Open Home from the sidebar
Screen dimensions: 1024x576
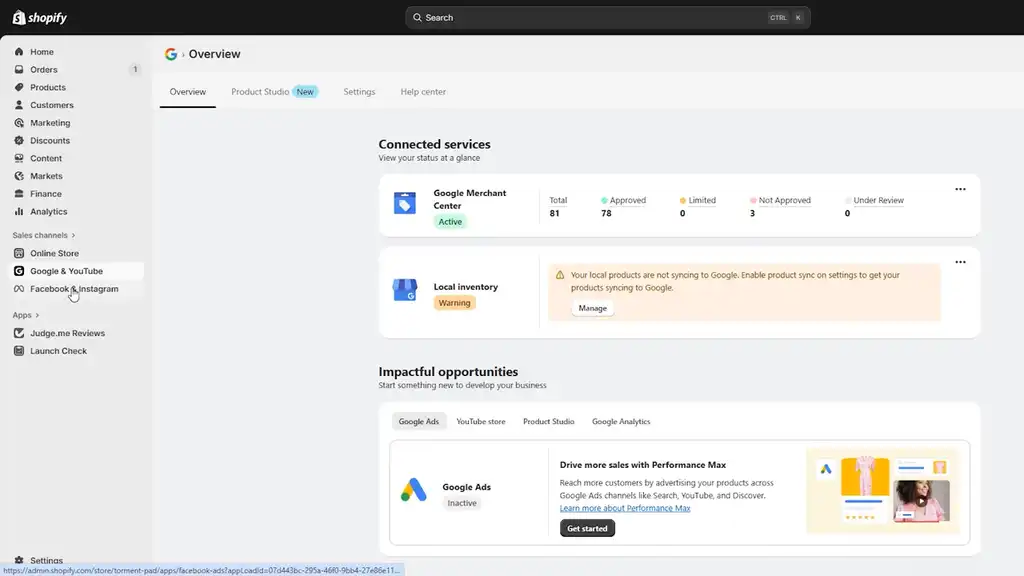[41, 52]
